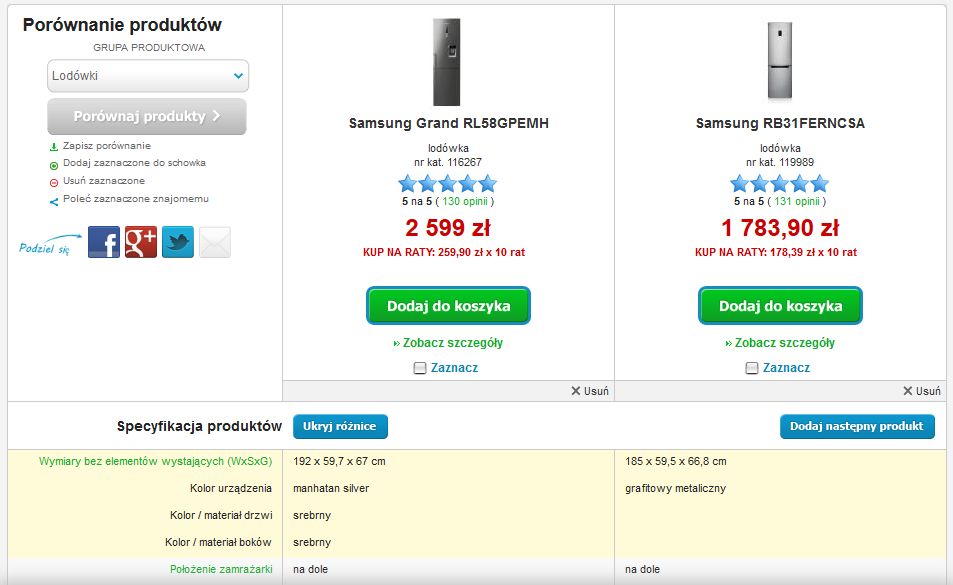Click the Dodaj zaznaczone do schowka icon
Viewport: 953px width, 585px height.
(54, 164)
